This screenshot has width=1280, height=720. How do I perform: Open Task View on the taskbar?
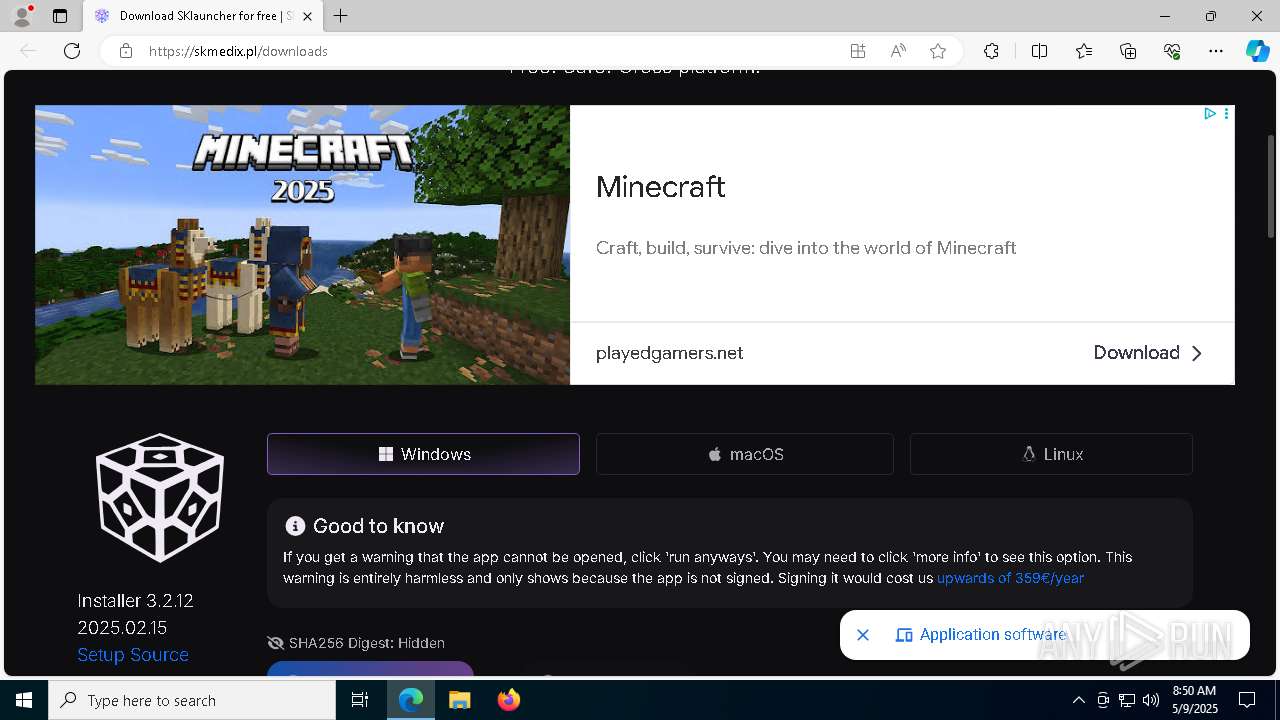pos(360,700)
